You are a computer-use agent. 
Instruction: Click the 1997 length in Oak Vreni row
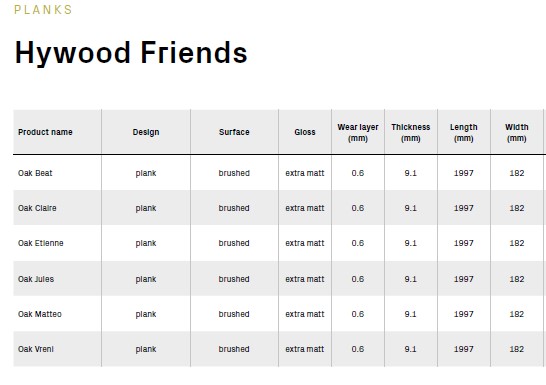click(463, 349)
